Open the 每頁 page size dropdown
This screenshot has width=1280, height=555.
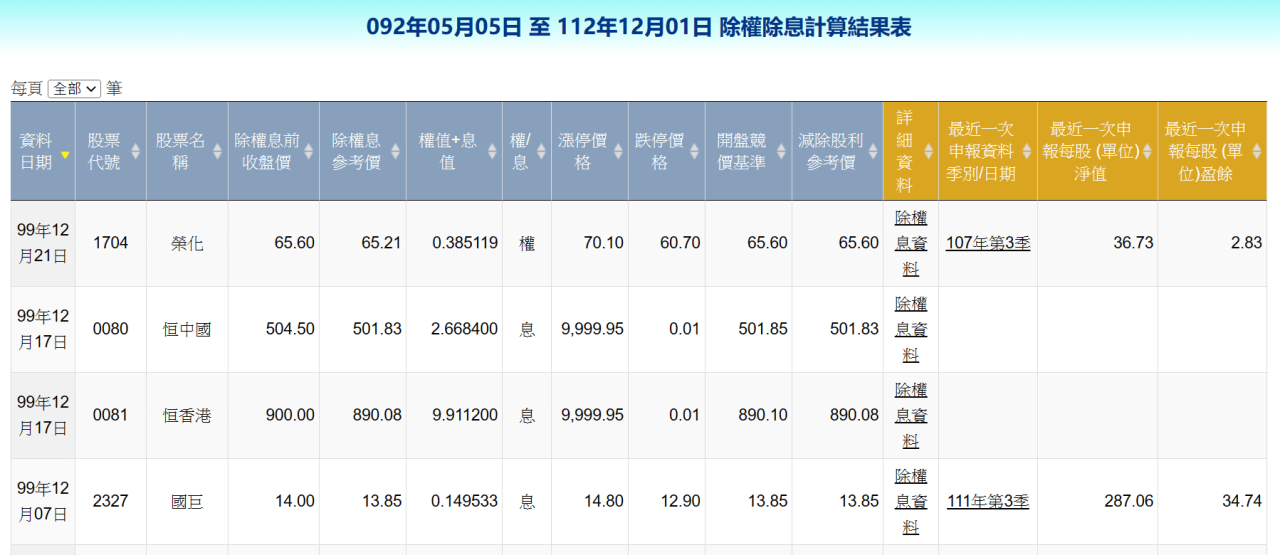75,88
